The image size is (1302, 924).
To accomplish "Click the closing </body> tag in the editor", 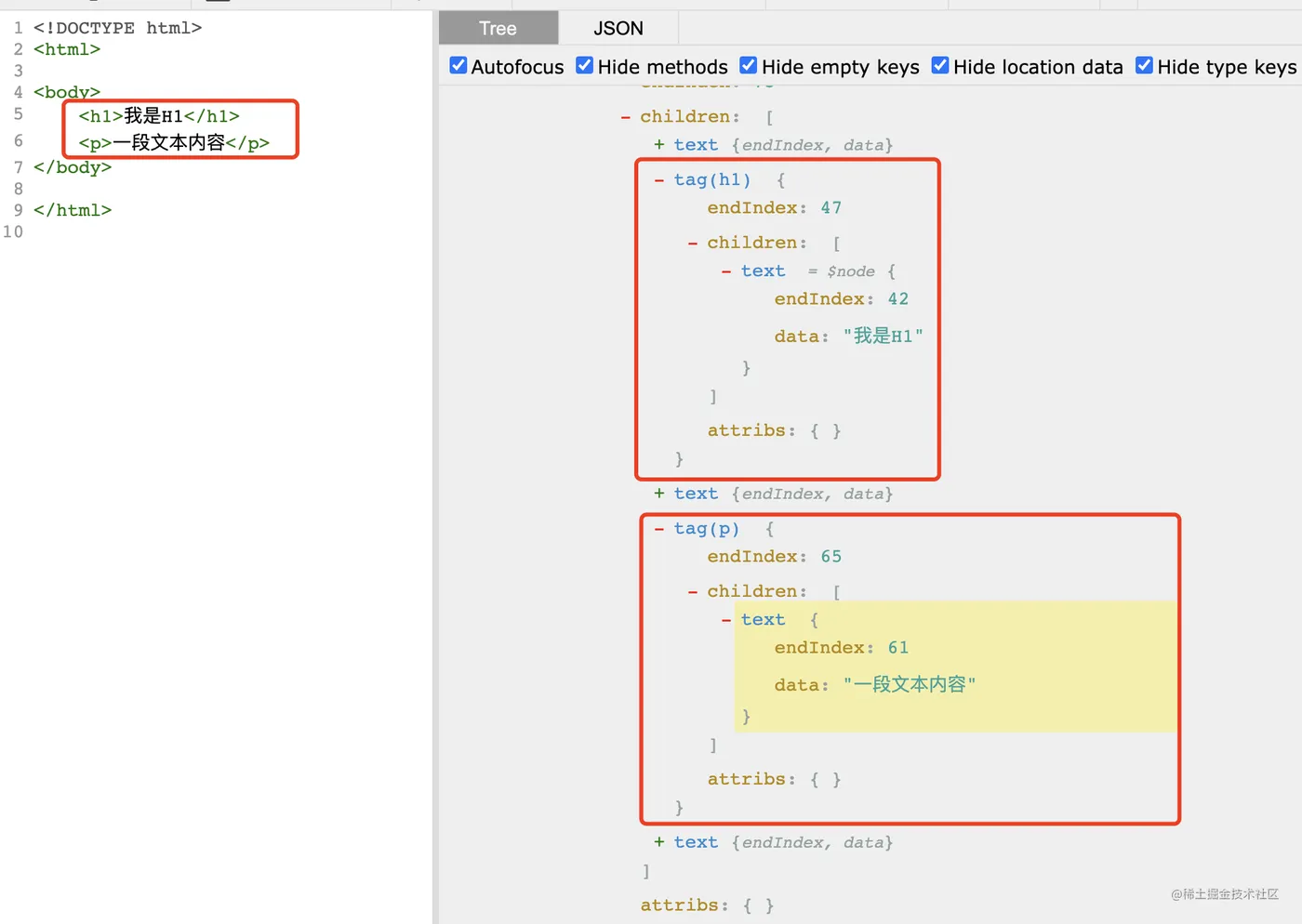I will [73, 167].
